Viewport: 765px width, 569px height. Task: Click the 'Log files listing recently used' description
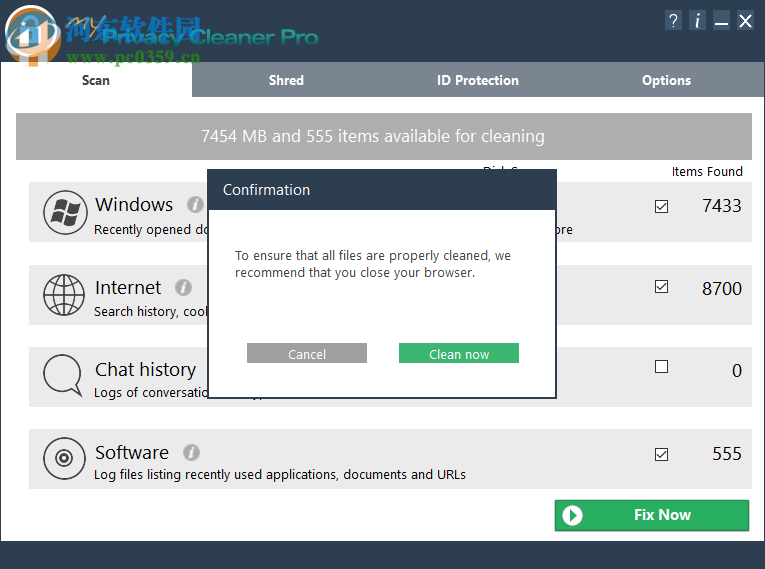click(x=280, y=474)
